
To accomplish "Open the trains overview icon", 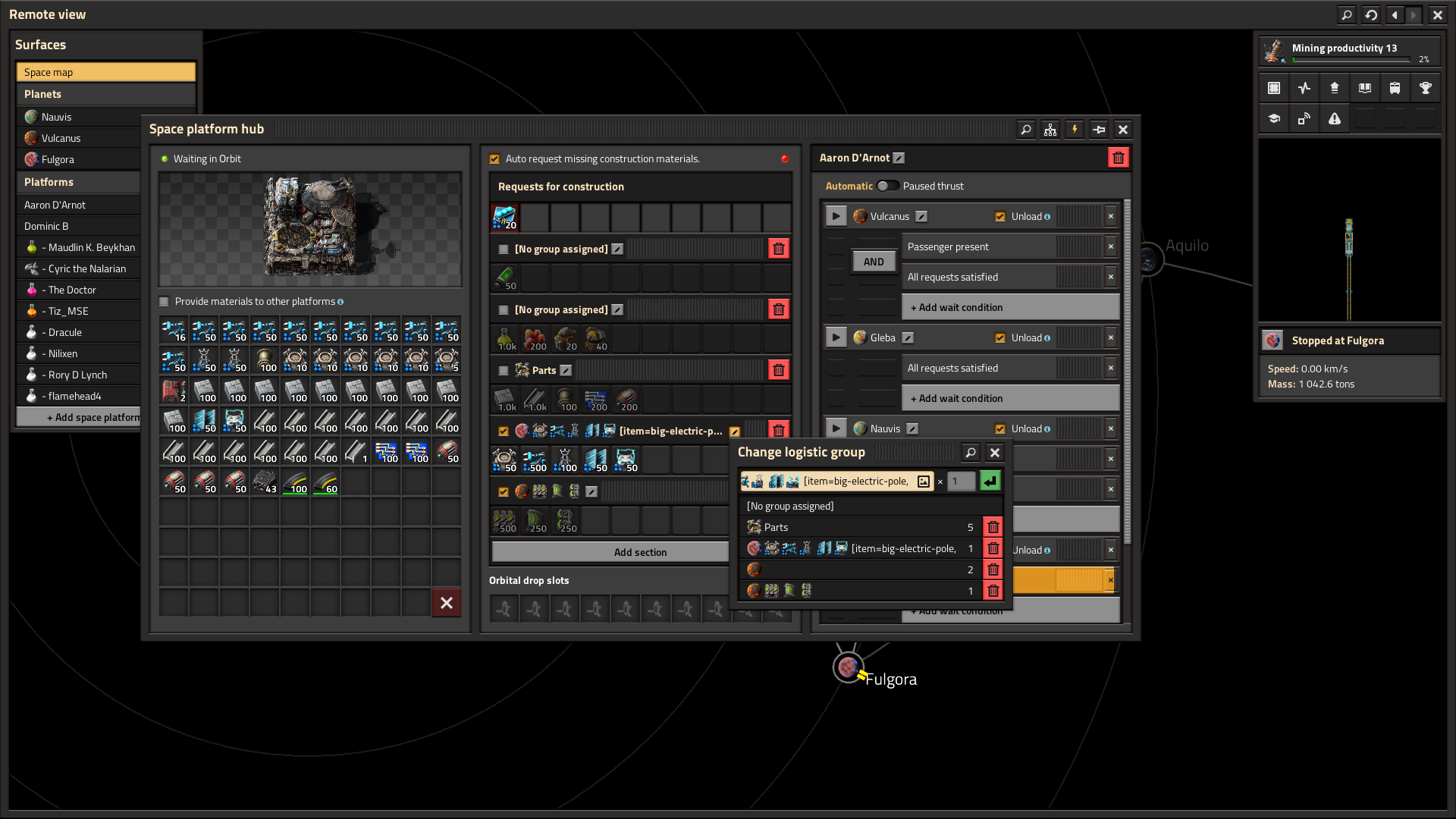I will (x=1395, y=89).
